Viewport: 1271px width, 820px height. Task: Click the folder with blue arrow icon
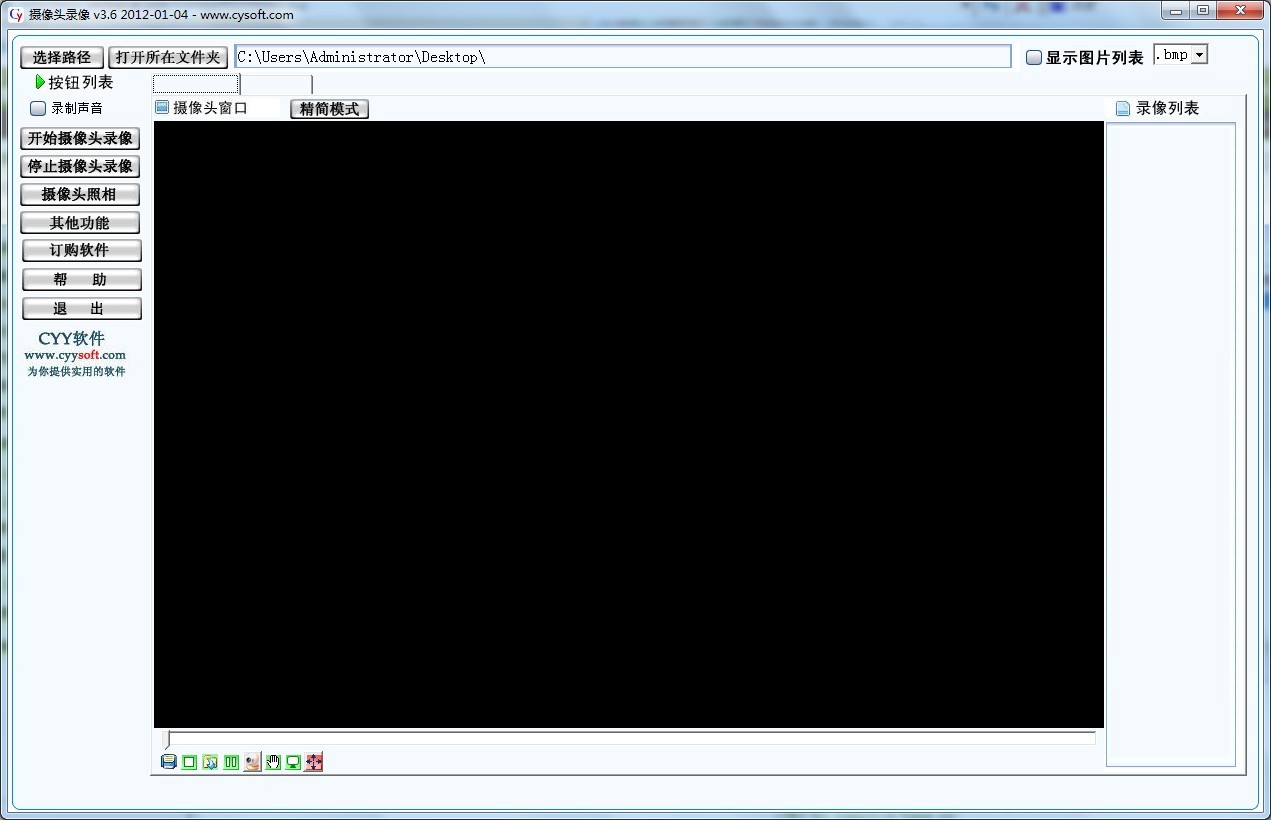click(210, 762)
